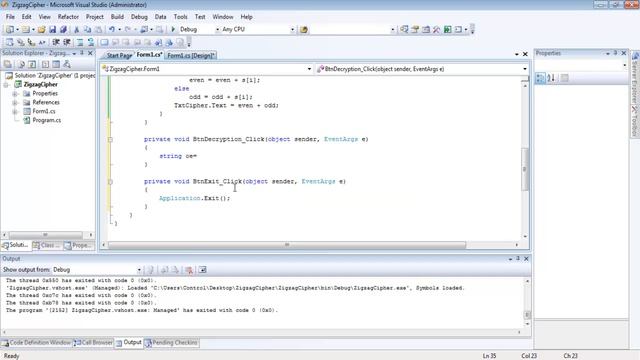Clear All output with the red X icon
Image resolution: width=640 pixels, height=360 pixels.
click(189, 270)
